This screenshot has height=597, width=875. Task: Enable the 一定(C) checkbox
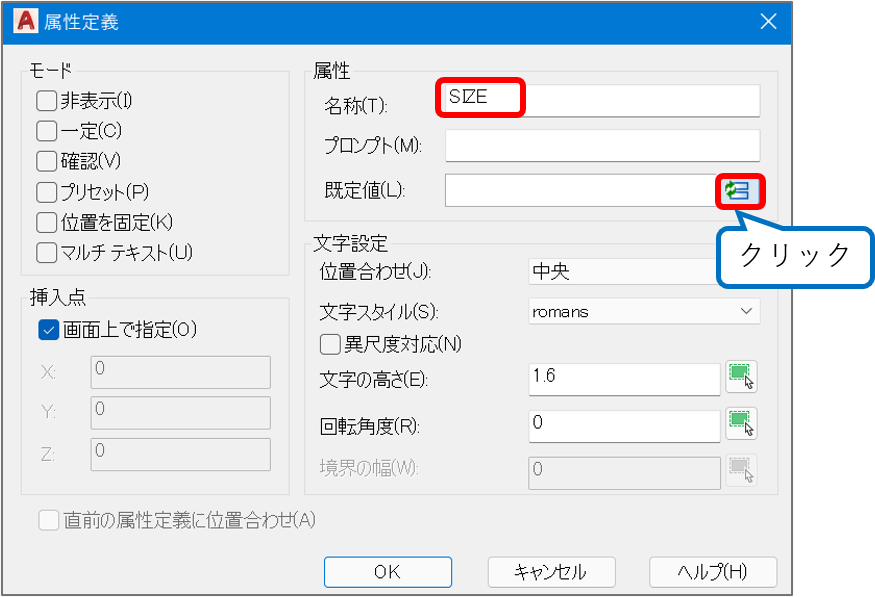pyautogui.click(x=46, y=131)
